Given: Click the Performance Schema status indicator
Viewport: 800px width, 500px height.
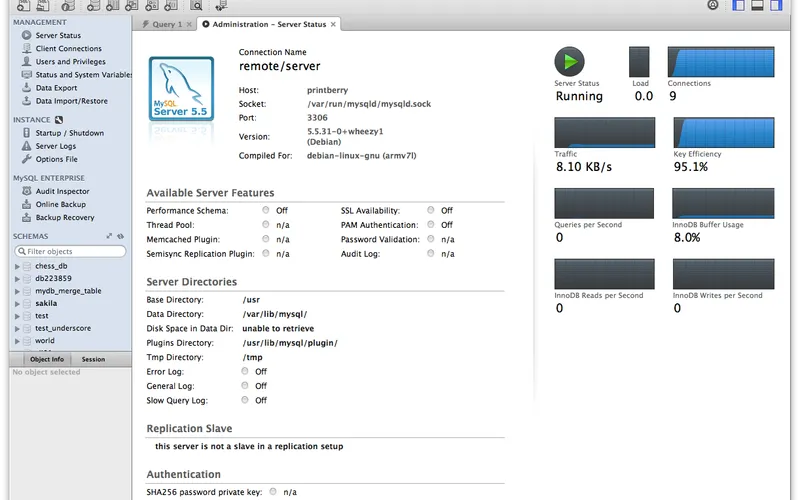Looking at the screenshot, I should point(266,211).
